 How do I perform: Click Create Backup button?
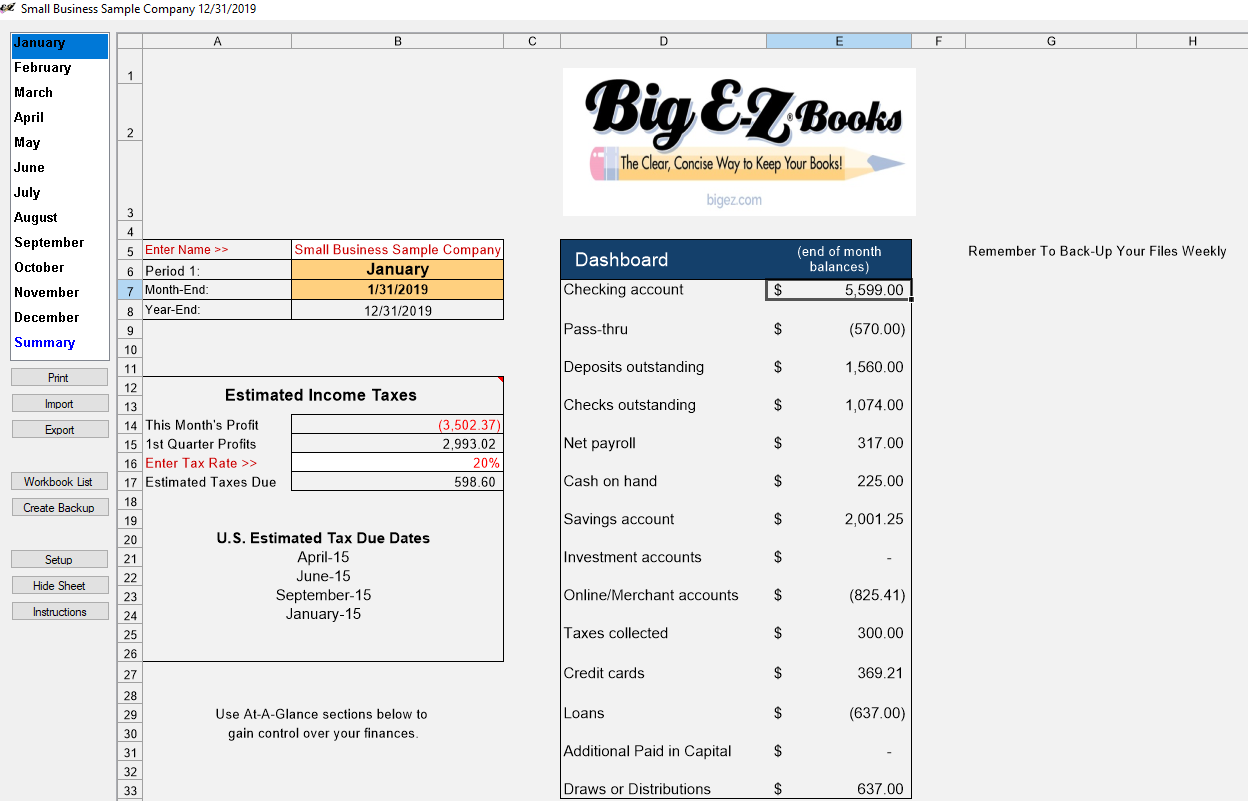[x=59, y=508]
